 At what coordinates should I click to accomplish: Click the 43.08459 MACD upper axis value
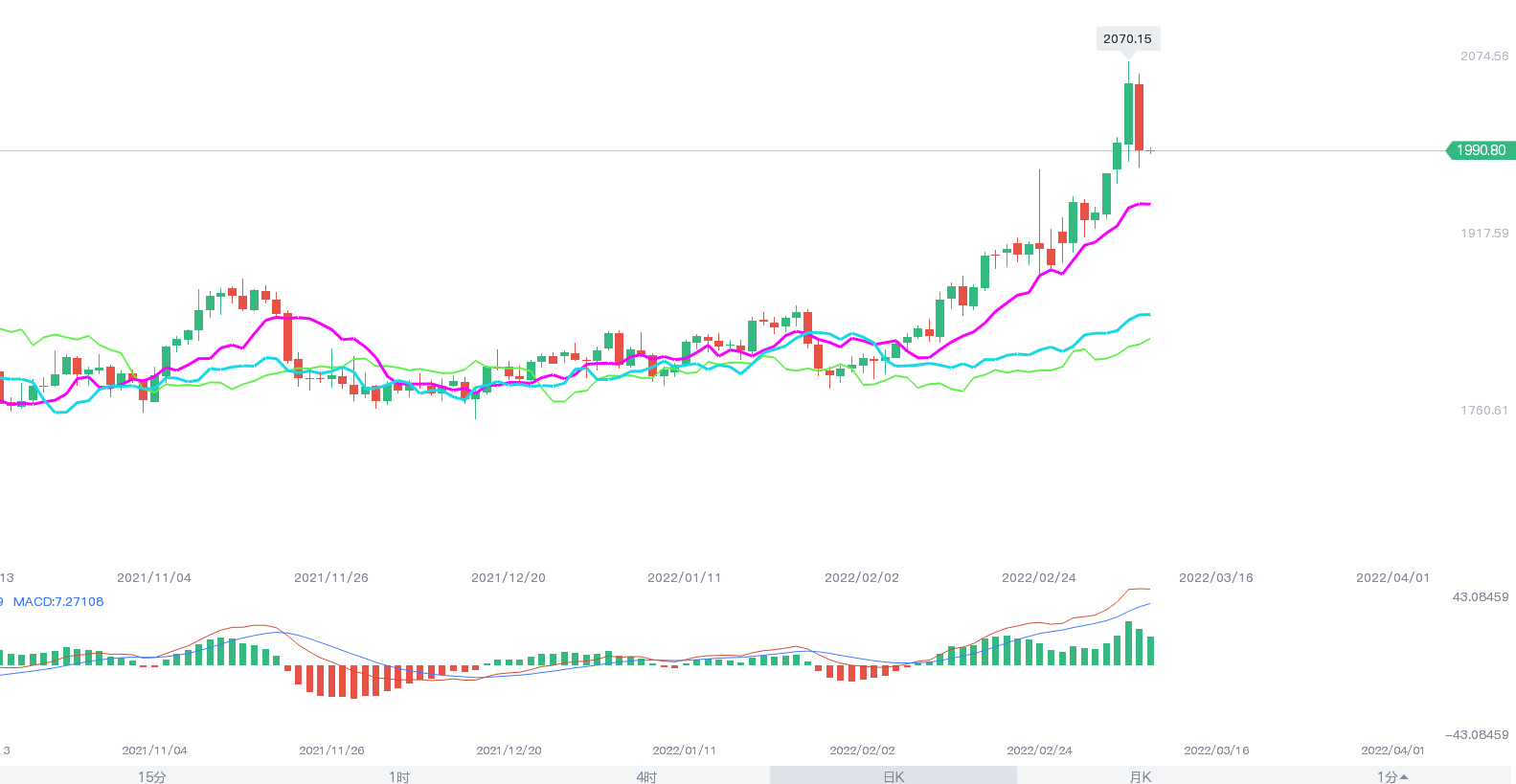1480,597
